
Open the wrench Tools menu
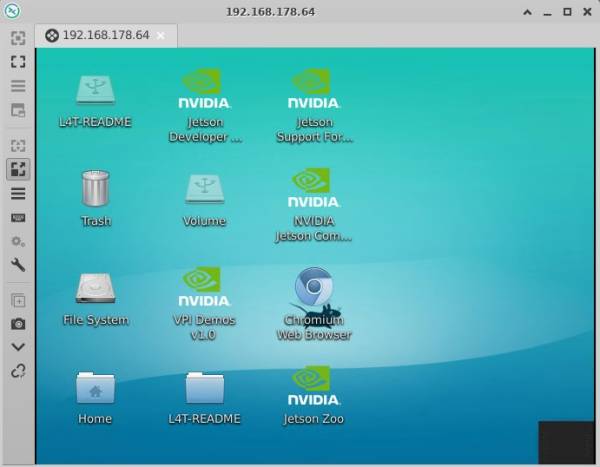point(18,265)
